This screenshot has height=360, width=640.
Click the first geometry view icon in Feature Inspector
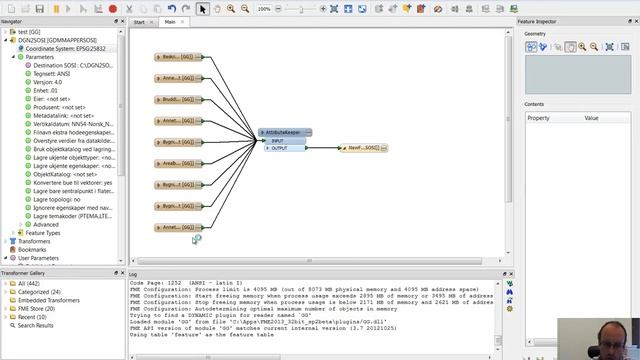pyautogui.click(x=531, y=47)
